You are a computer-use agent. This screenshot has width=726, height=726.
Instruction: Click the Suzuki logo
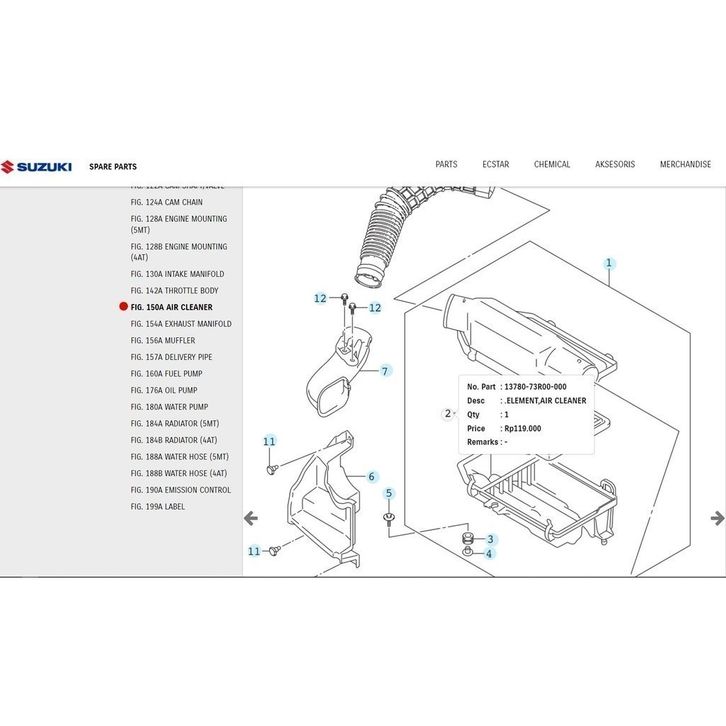(36, 166)
